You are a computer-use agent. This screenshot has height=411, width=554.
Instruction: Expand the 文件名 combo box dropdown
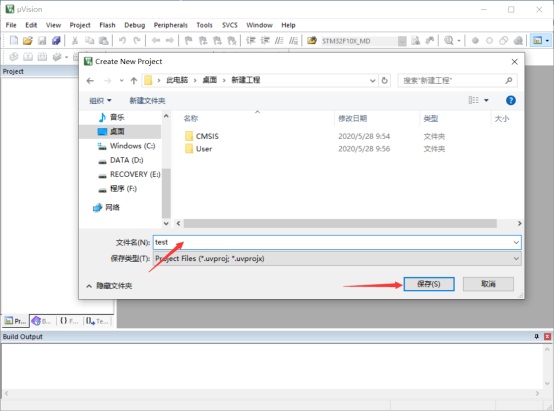click(x=516, y=242)
